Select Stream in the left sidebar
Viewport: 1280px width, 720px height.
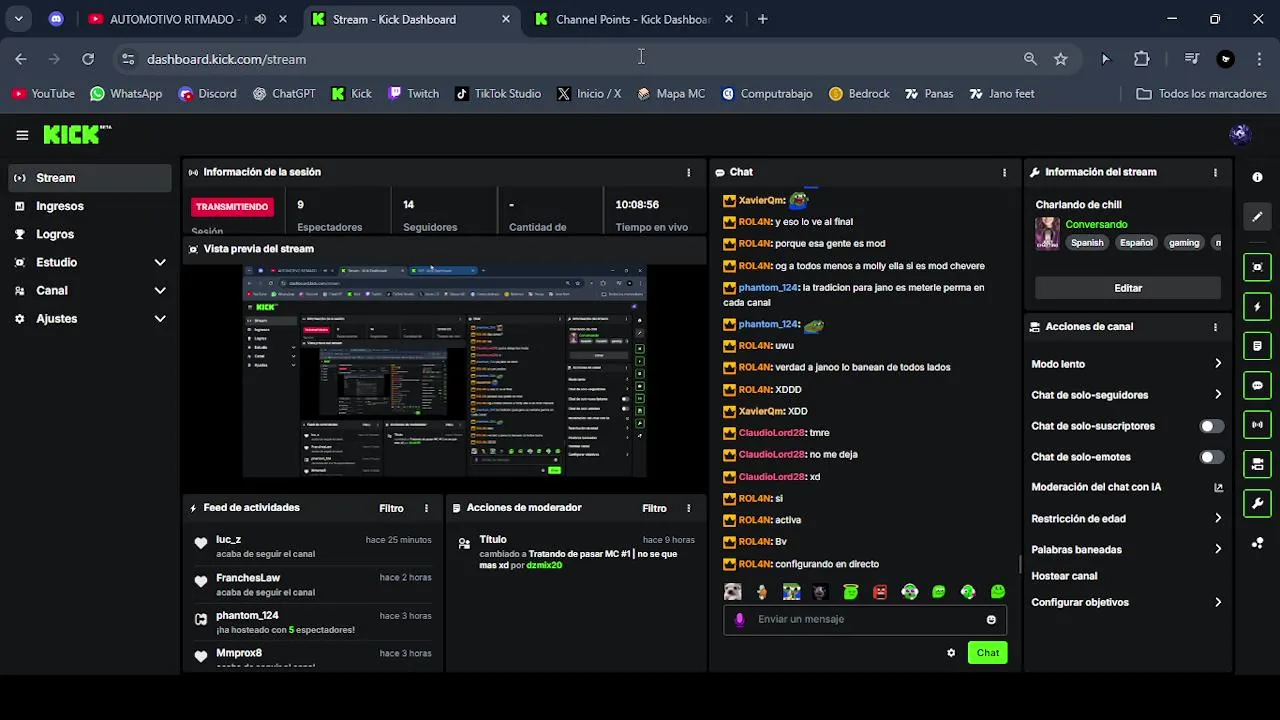tap(90, 178)
